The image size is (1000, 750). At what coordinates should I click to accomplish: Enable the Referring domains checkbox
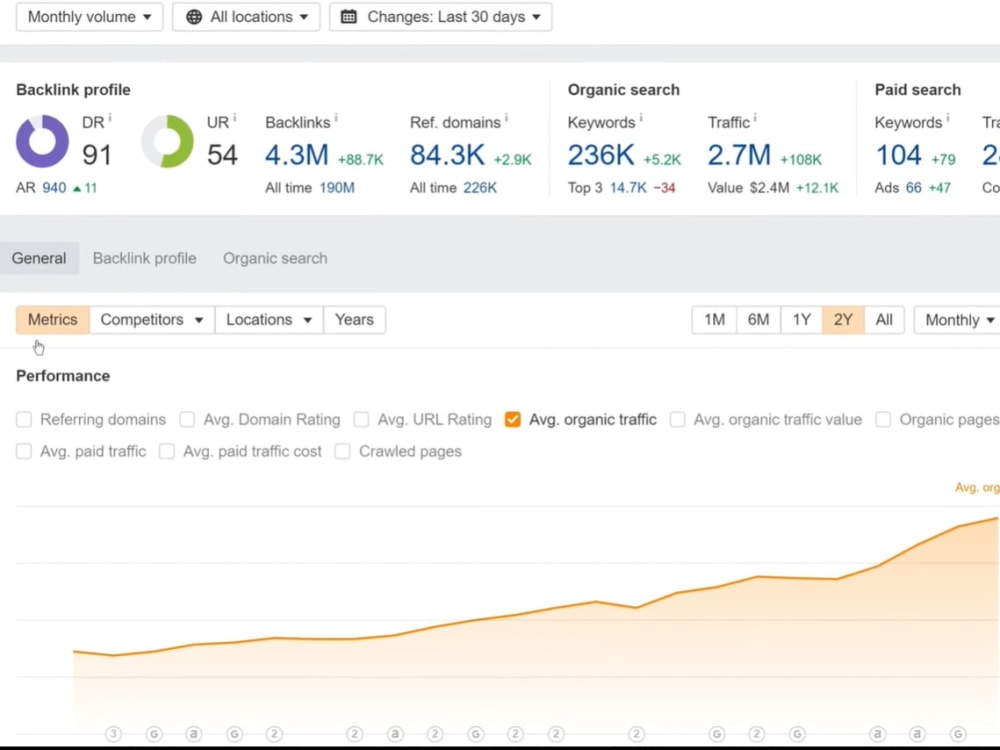click(24, 419)
